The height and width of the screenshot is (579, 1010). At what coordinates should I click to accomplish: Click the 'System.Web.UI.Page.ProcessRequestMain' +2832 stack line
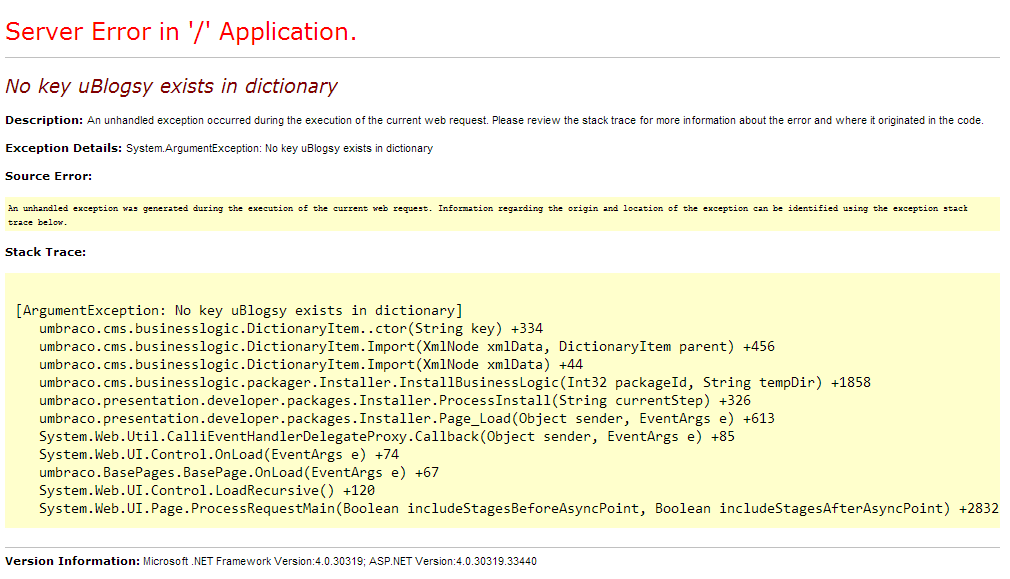pos(519,509)
